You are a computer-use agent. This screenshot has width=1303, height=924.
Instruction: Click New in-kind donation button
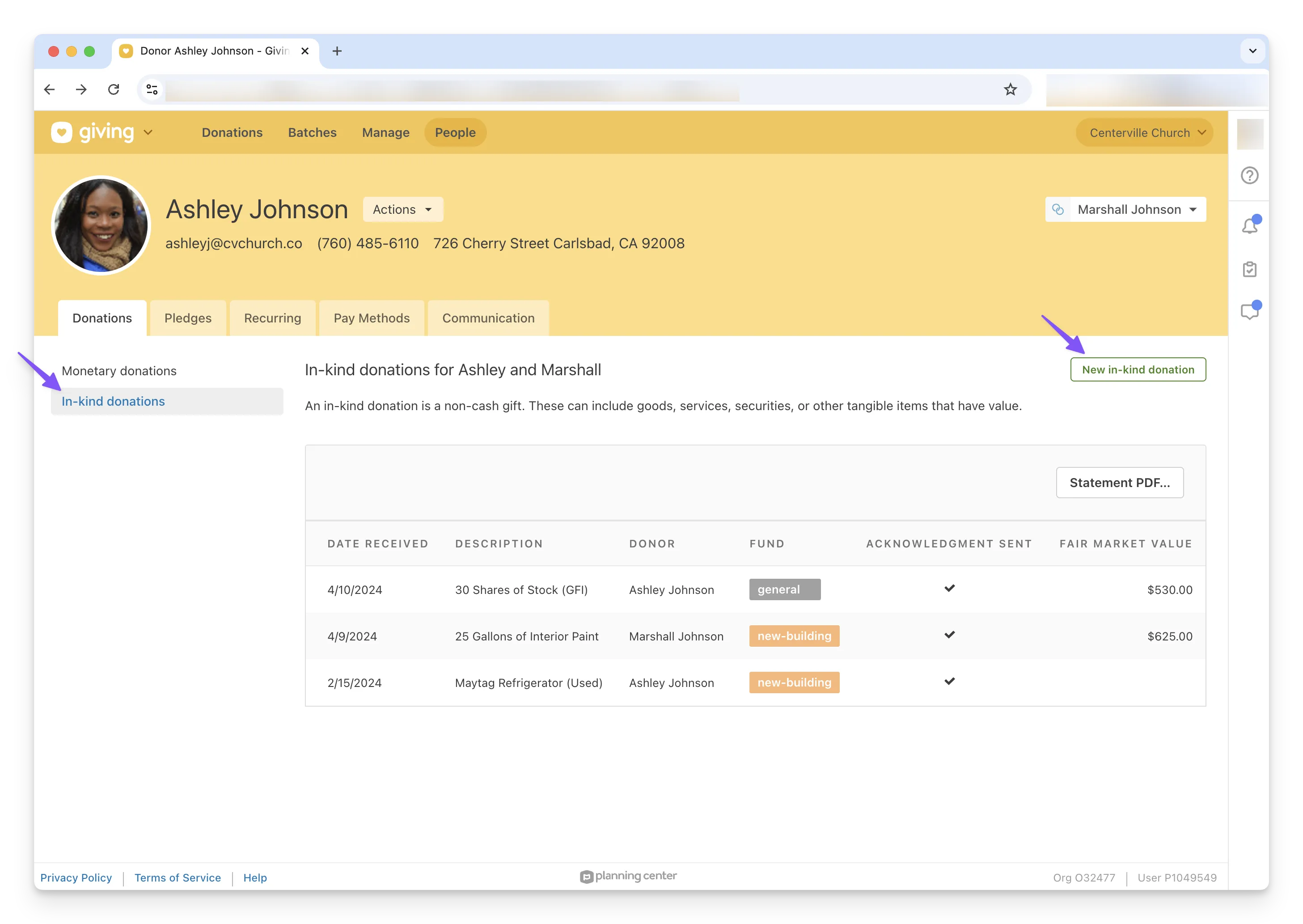pyautogui.click(x=1138, y=370)
